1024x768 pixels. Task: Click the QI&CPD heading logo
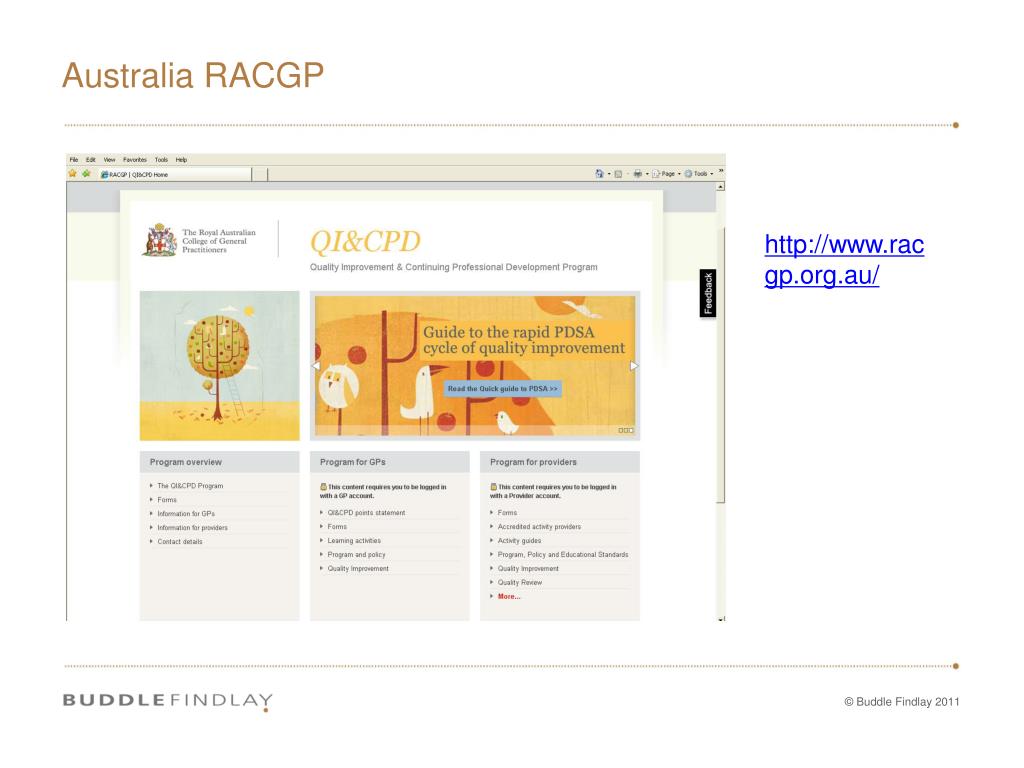click(365, 242)
